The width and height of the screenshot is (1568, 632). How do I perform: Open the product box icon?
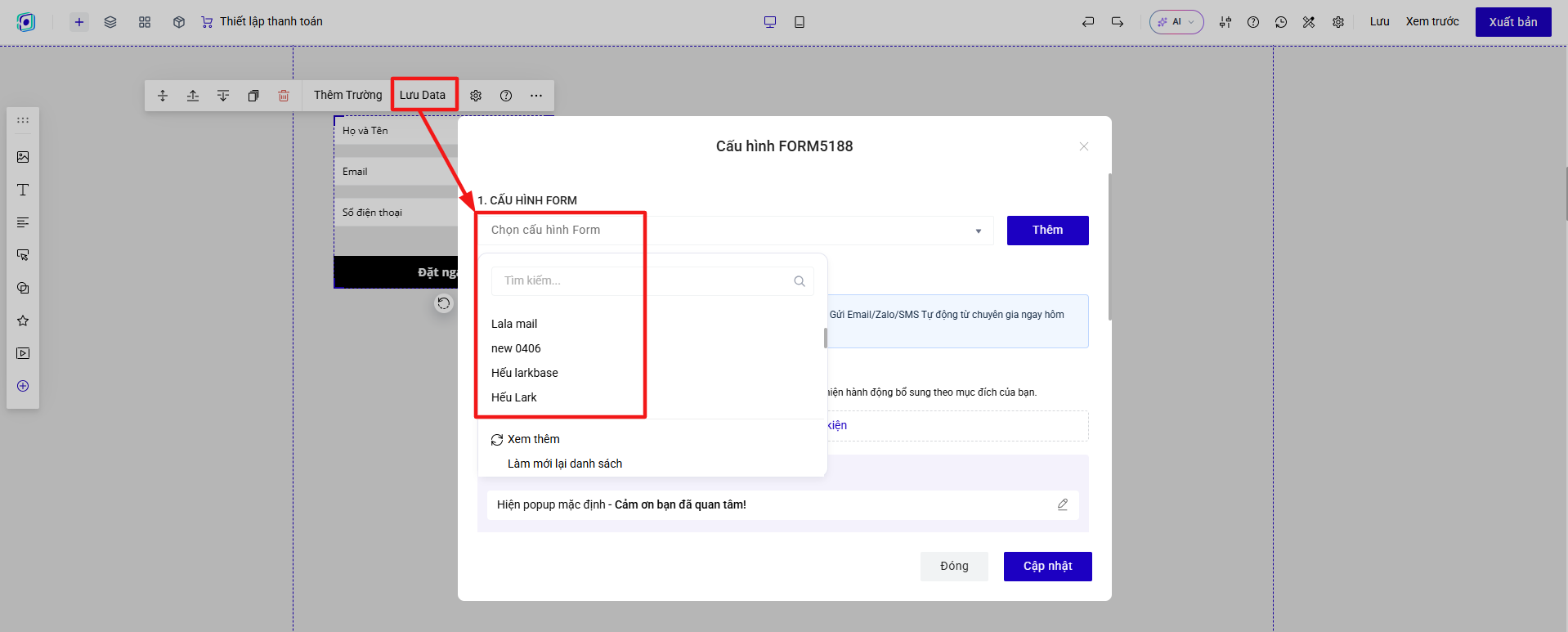point(179,22)
